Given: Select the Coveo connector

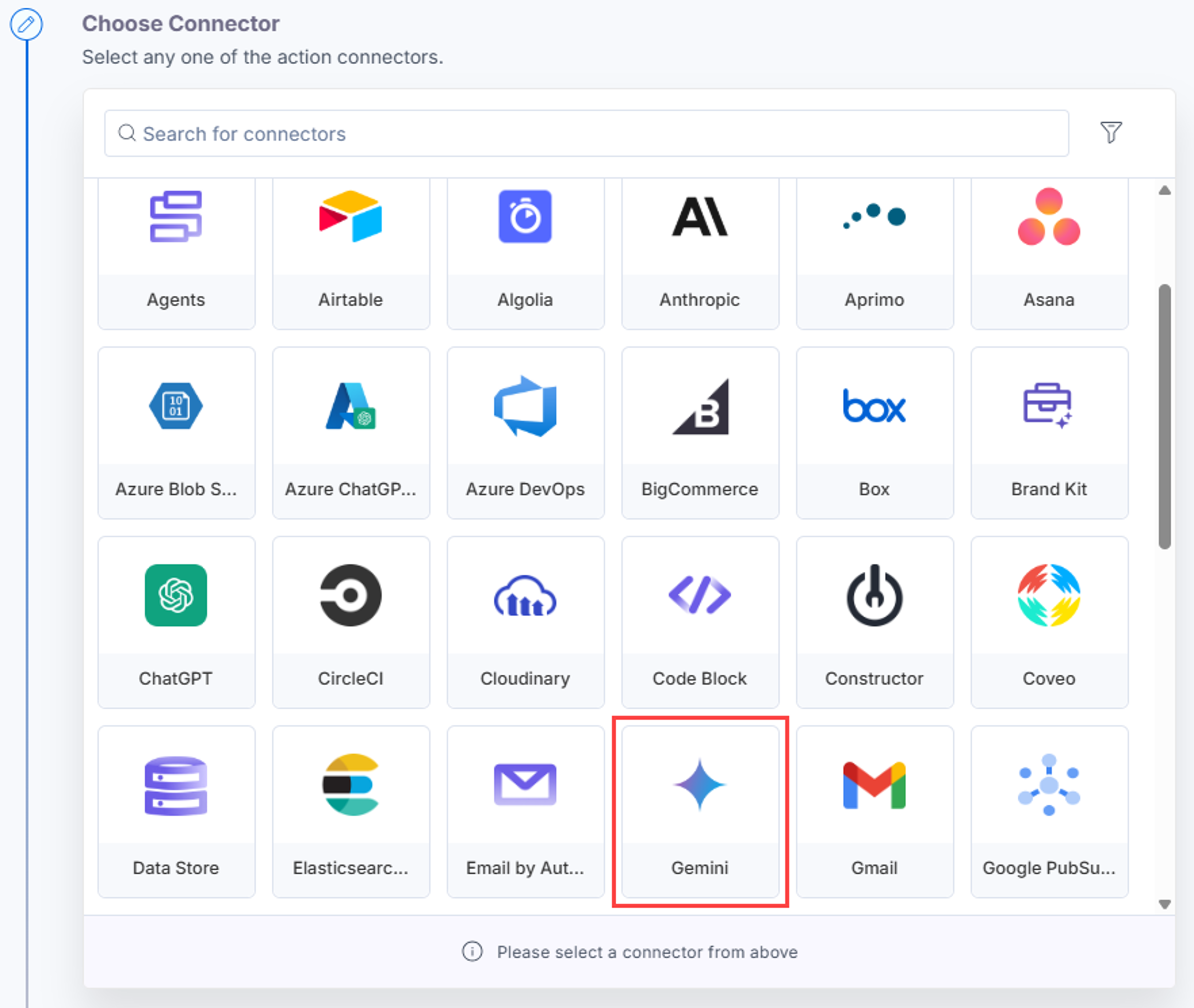Looking at the screenshot, I should click(1049, 622).
